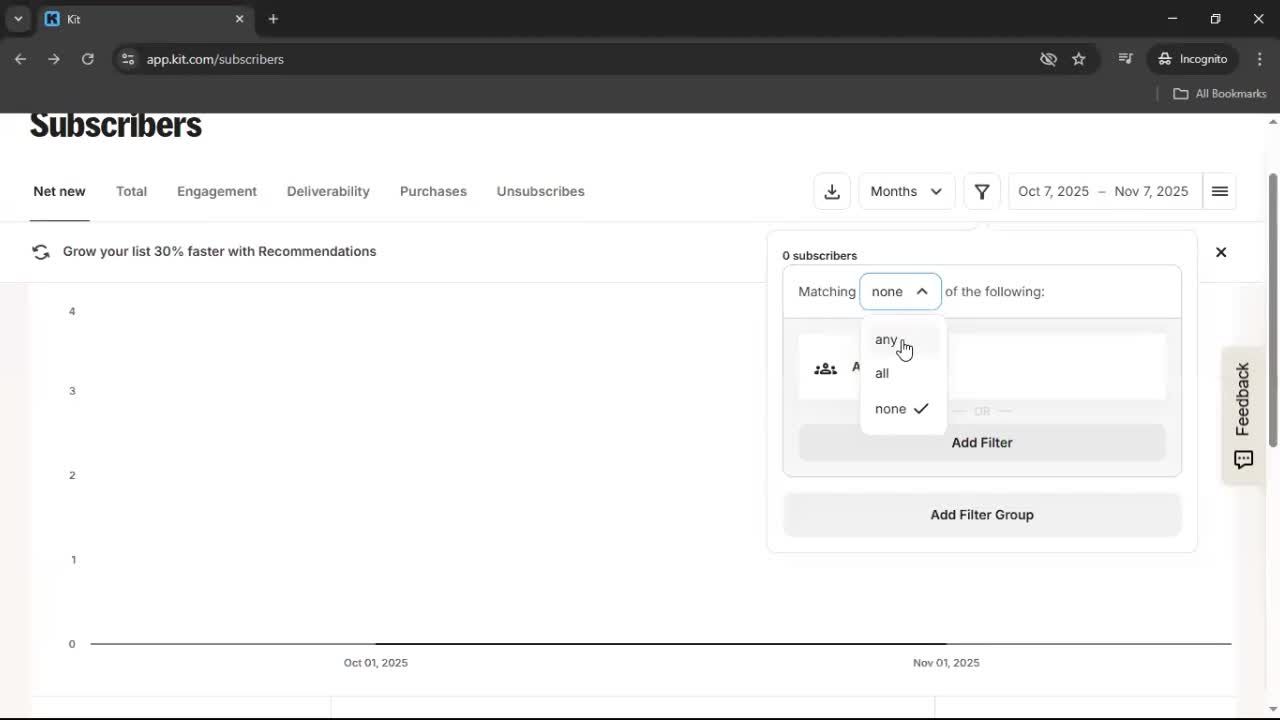Switch to the Engagement tab
The image size is (1280, 720).
click(x=217, y=192)
